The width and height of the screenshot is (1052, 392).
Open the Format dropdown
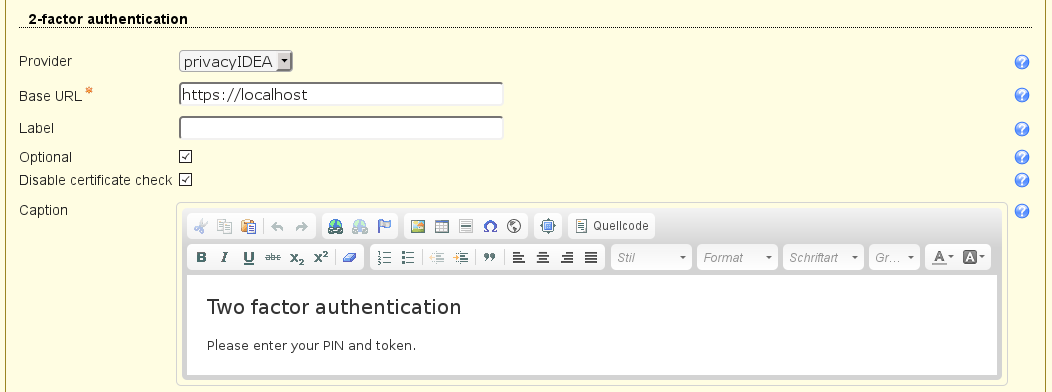coord(737,257)
